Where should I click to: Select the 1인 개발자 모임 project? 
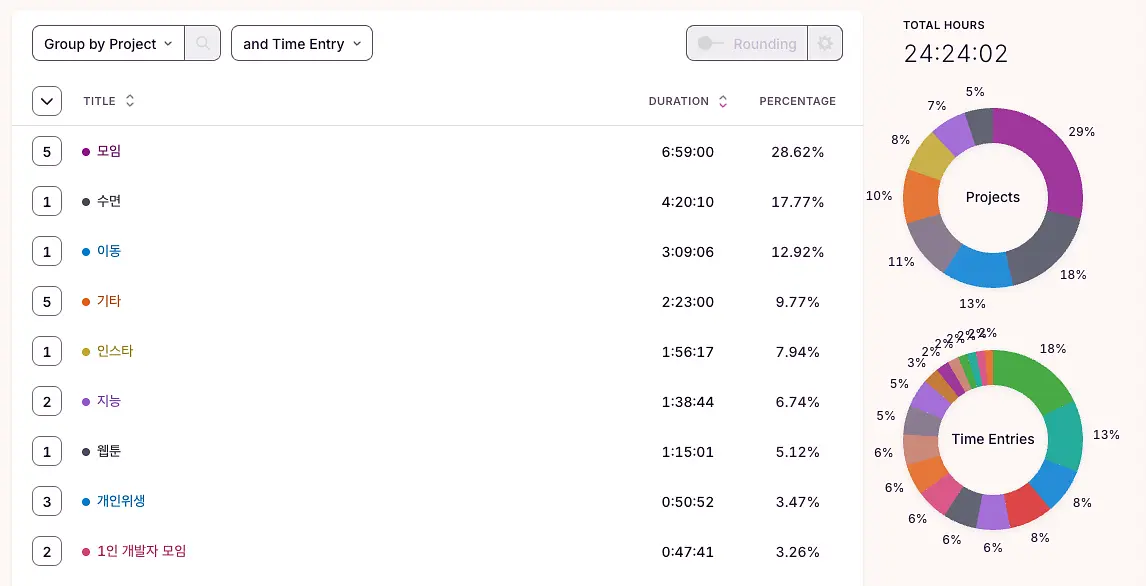pyautogui.click(x=142, y=551)
